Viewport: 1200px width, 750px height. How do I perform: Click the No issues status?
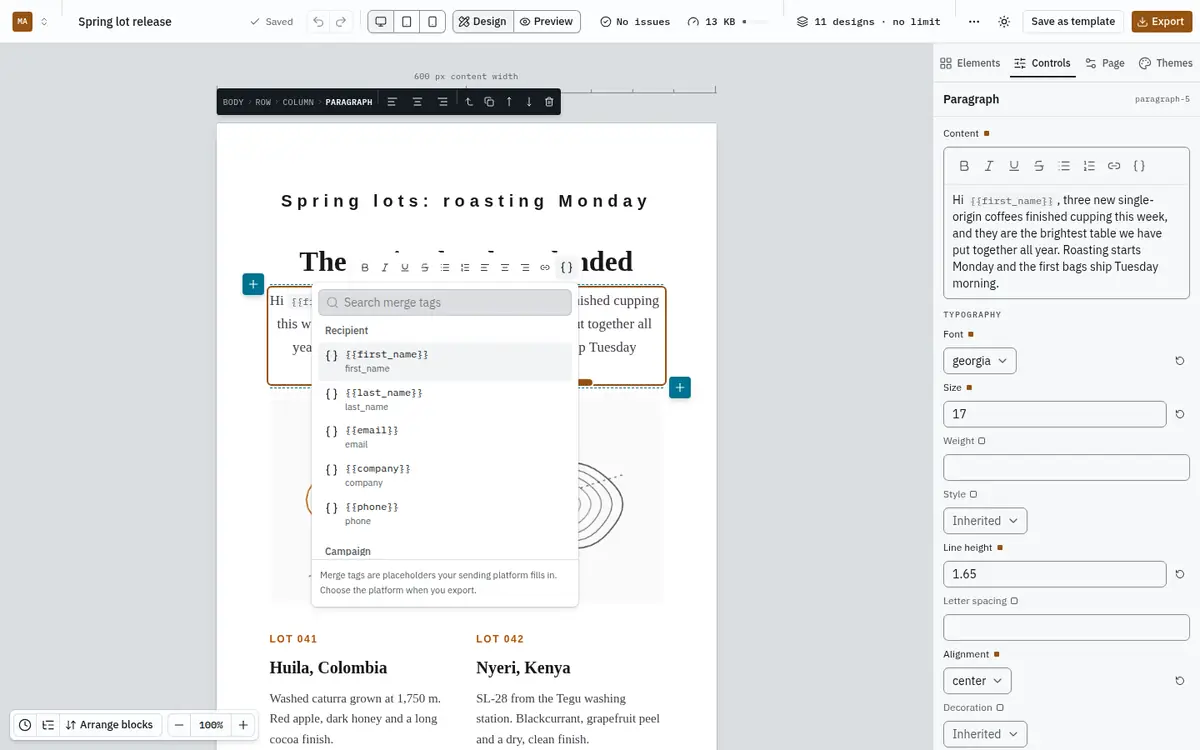(635, 21)
